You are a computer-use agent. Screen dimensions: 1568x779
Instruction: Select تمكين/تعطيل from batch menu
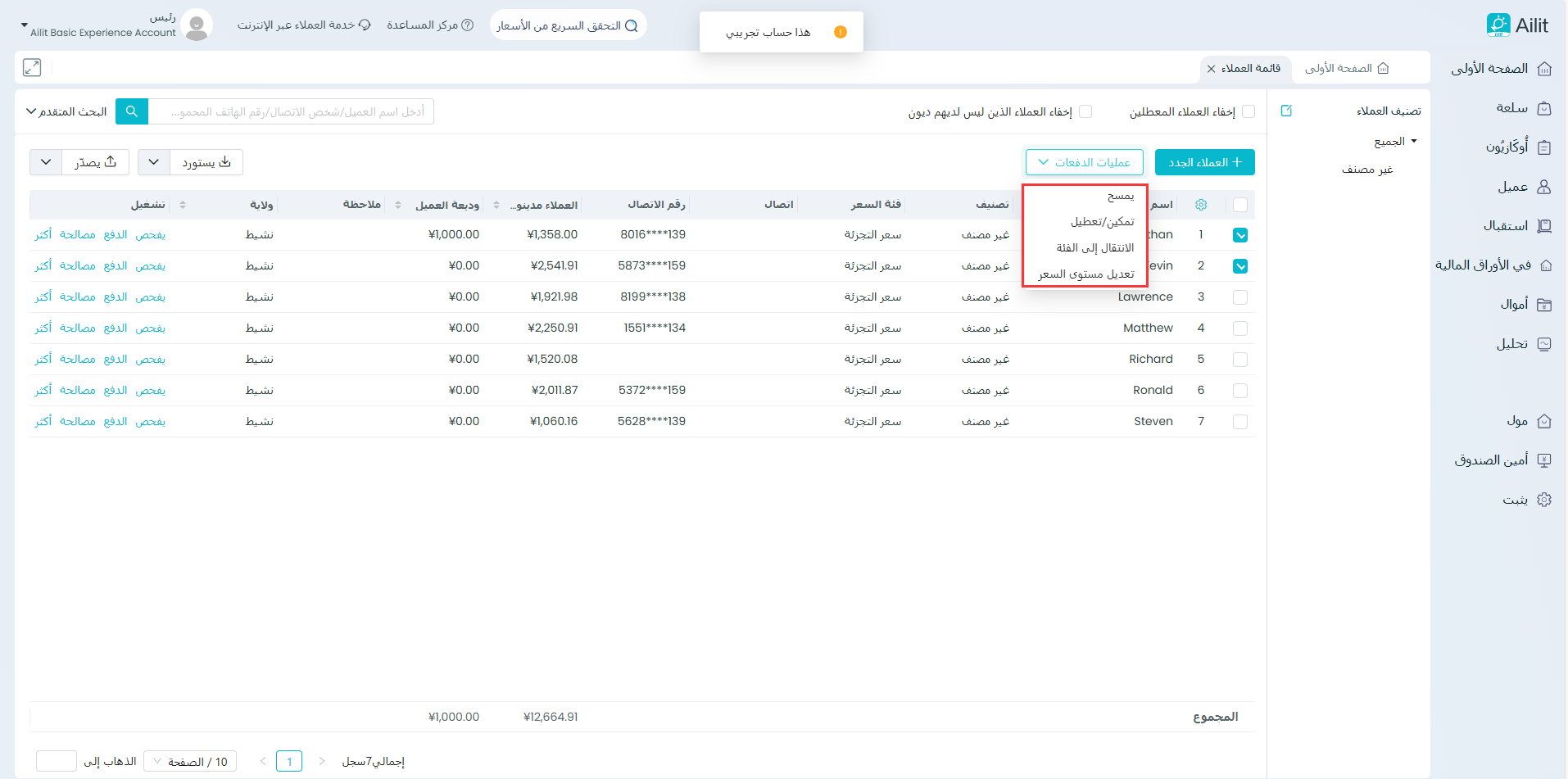point(1102,222)
